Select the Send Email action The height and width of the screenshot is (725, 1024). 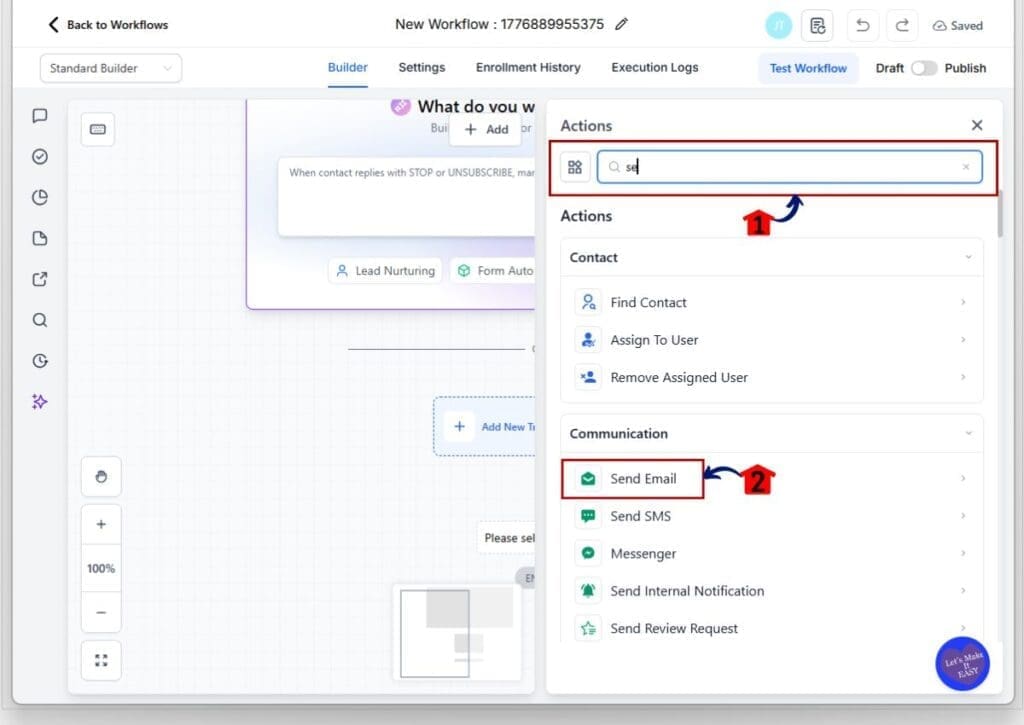click(x=643, y=479)
